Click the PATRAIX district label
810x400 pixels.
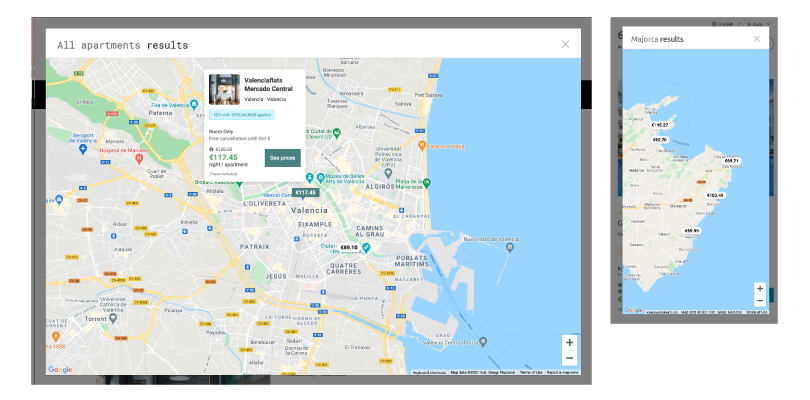pyautogui.click(x=254, y=247)
